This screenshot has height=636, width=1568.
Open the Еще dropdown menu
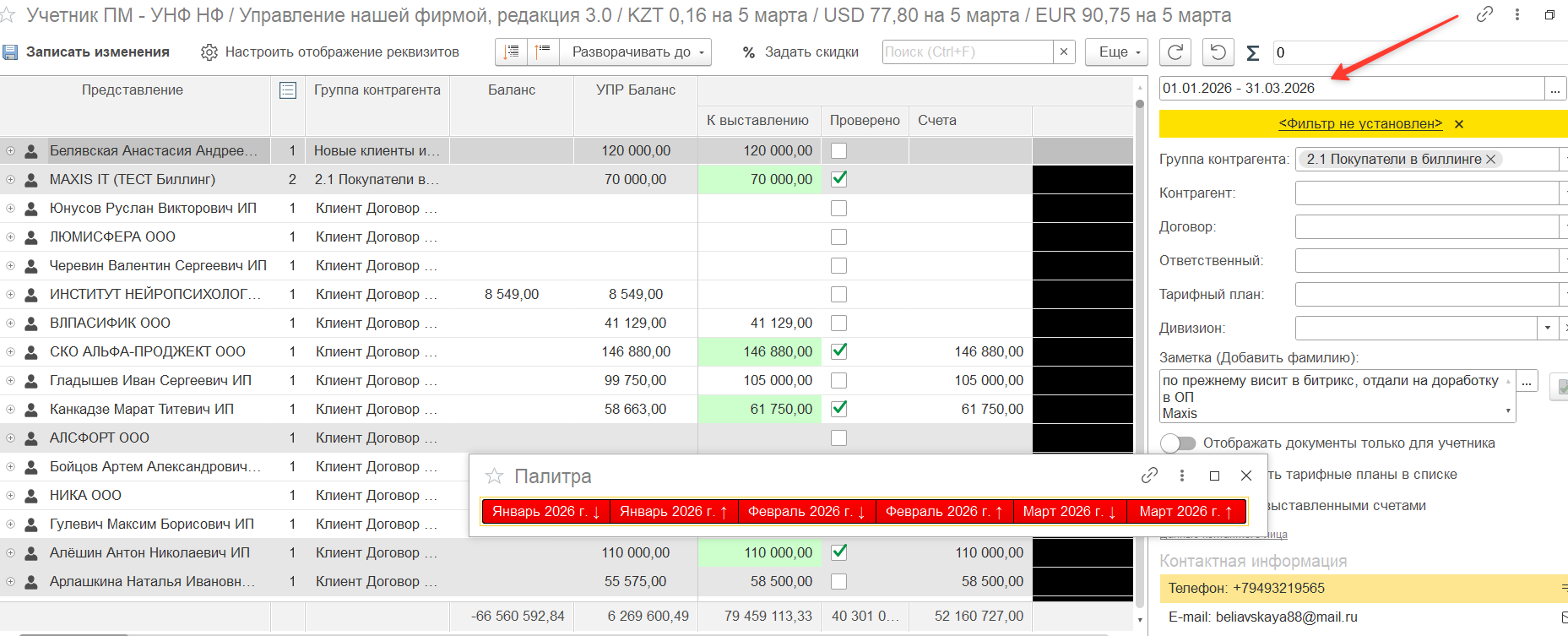click(x=1116, y=52)
